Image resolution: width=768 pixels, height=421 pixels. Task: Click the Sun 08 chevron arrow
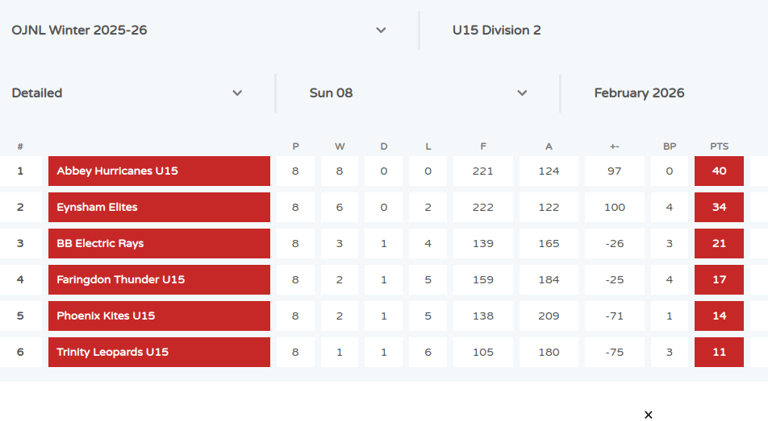click(x=522, y=93)
